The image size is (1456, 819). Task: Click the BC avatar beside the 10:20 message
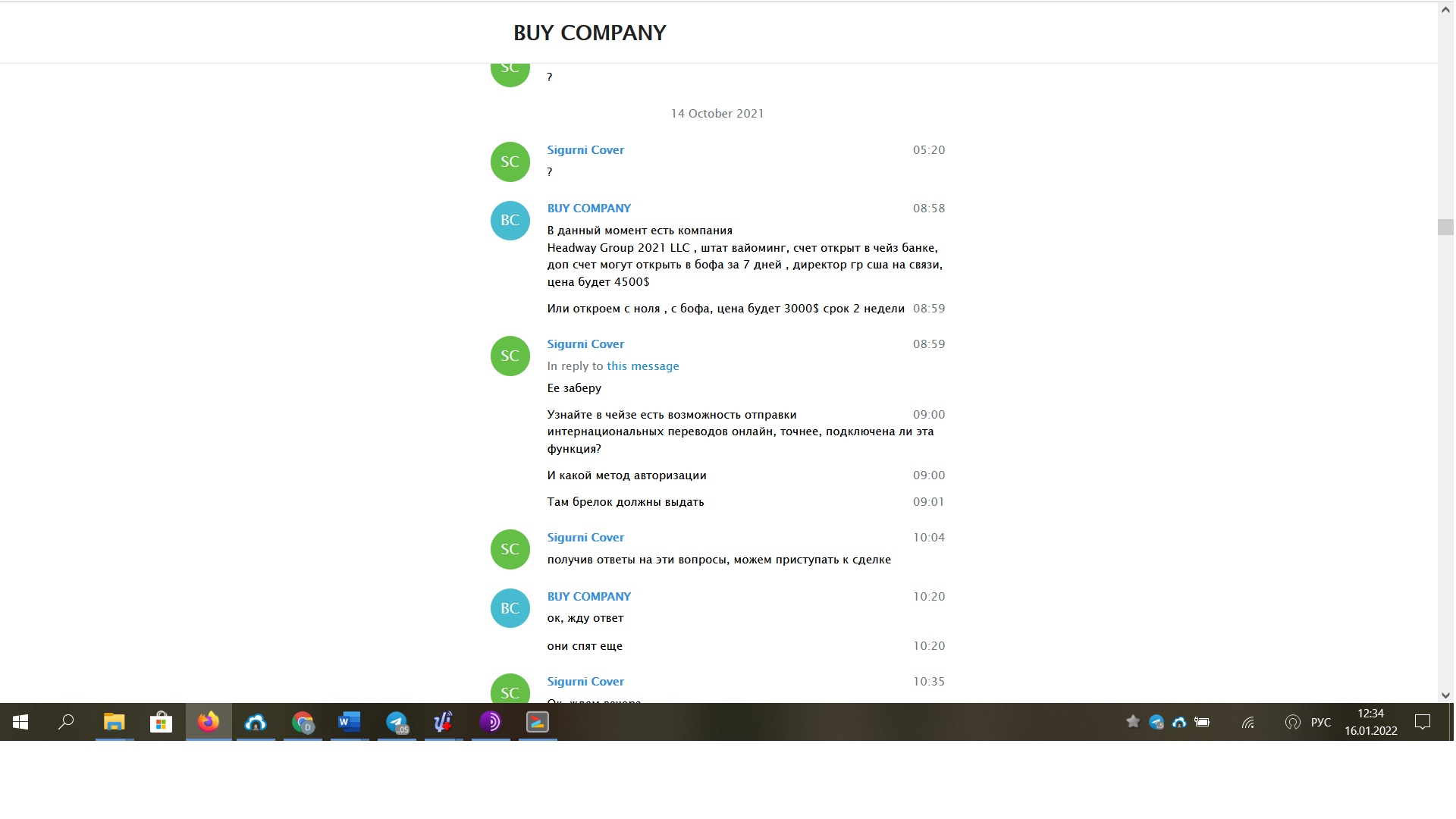coord(510,609)
